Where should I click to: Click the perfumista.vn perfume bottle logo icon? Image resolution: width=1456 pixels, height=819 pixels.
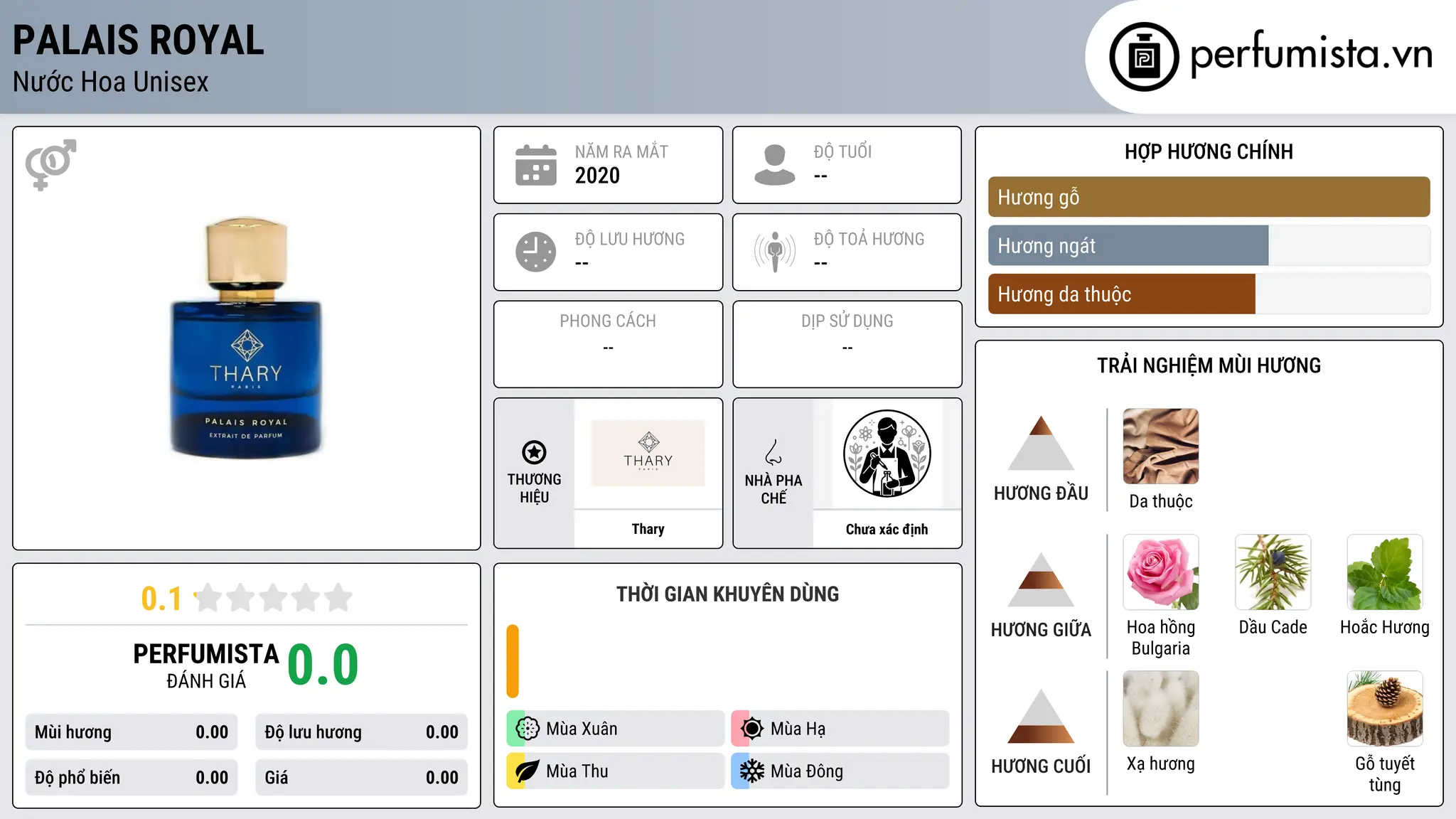(x=1144, y=57)
